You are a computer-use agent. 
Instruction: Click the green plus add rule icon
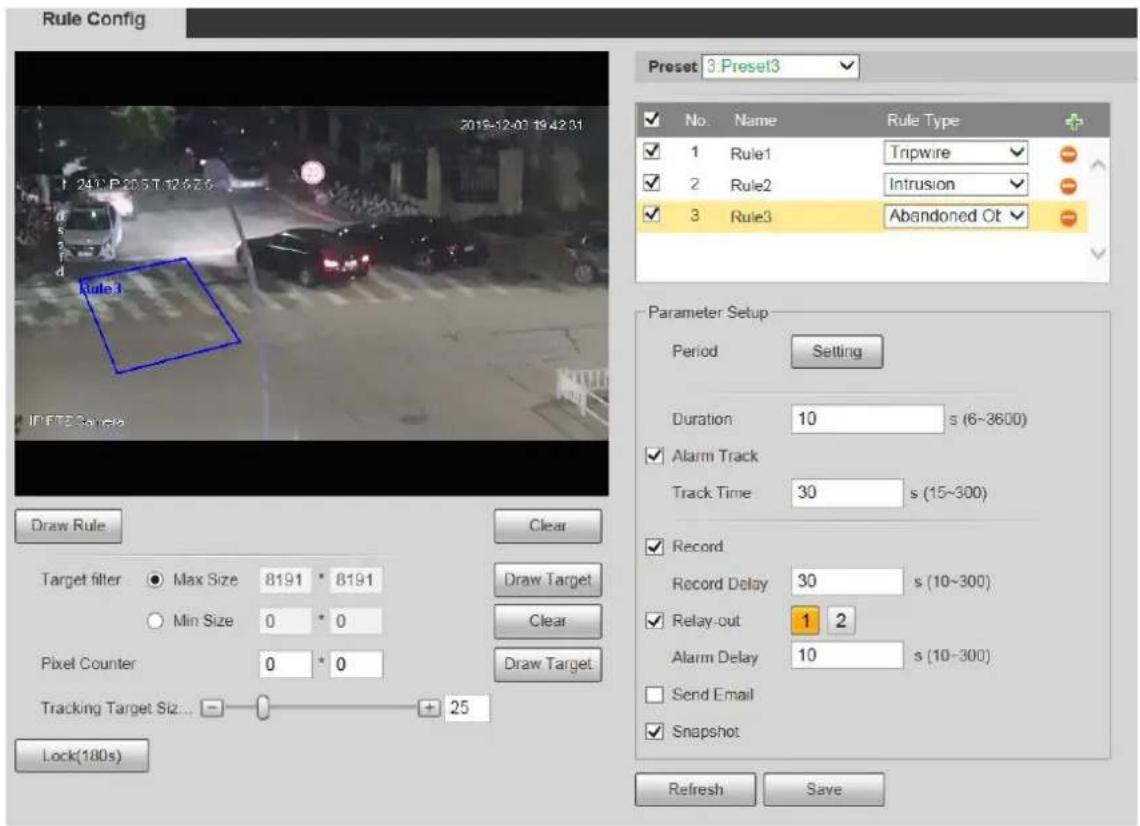pyautogui.click(x=1074, y=122)
